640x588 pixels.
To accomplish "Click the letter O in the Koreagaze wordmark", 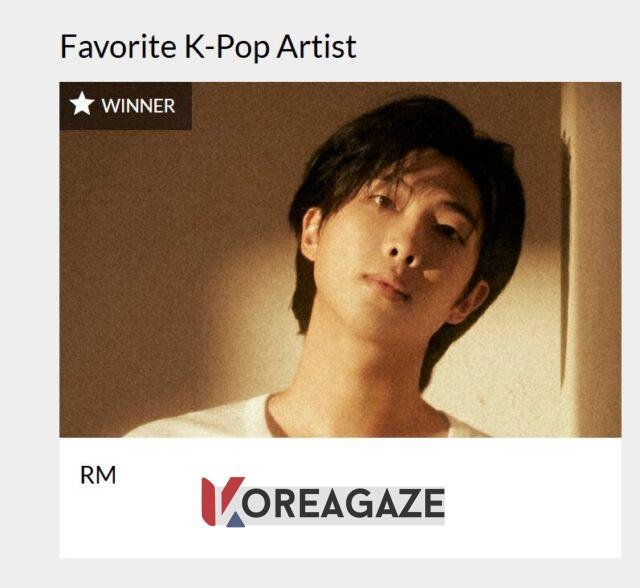I will pyautogui.click(x=256, y=504).
